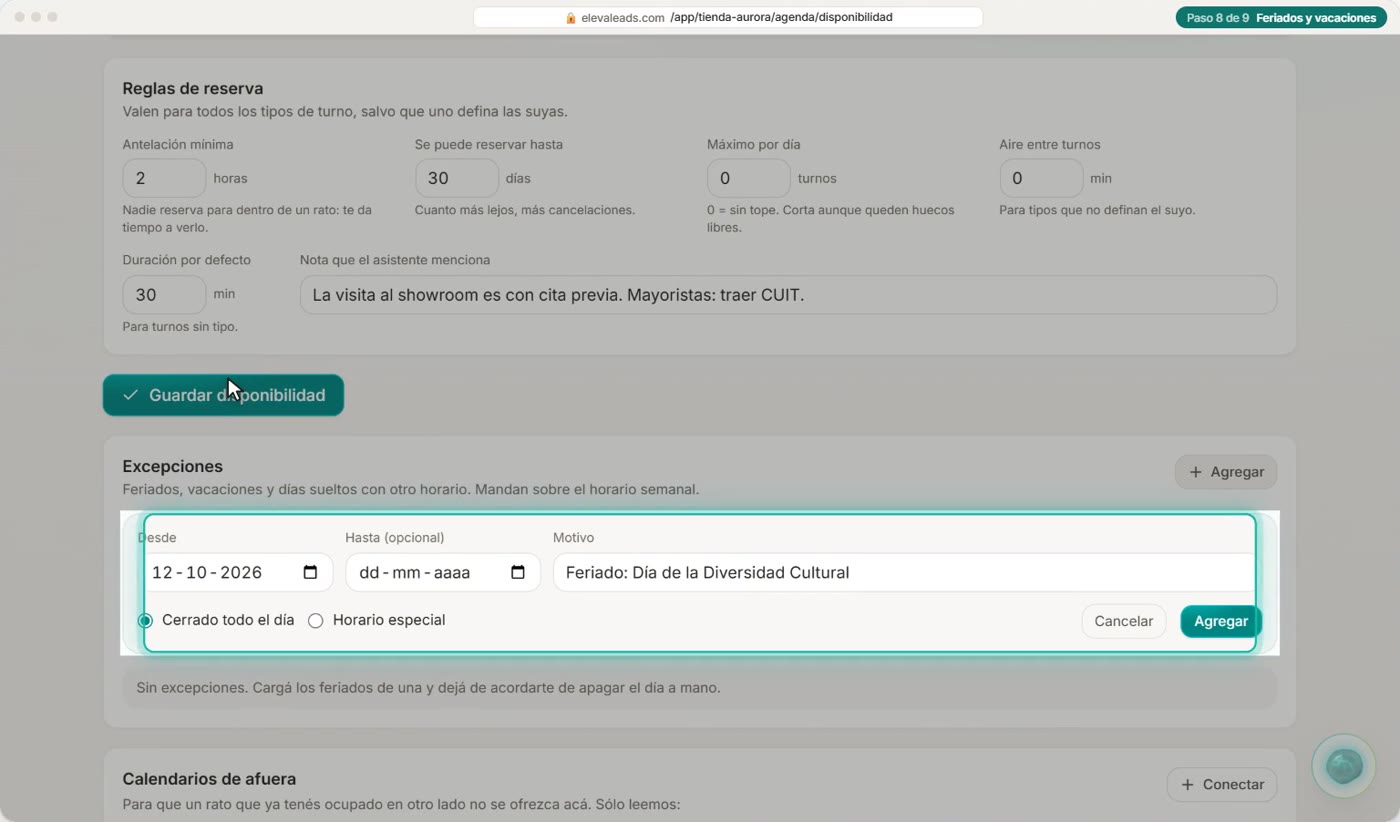Viewport: 1400px width, 822px height.
Task: Click the Antelación mínima hours field
Action: point(164,178)
